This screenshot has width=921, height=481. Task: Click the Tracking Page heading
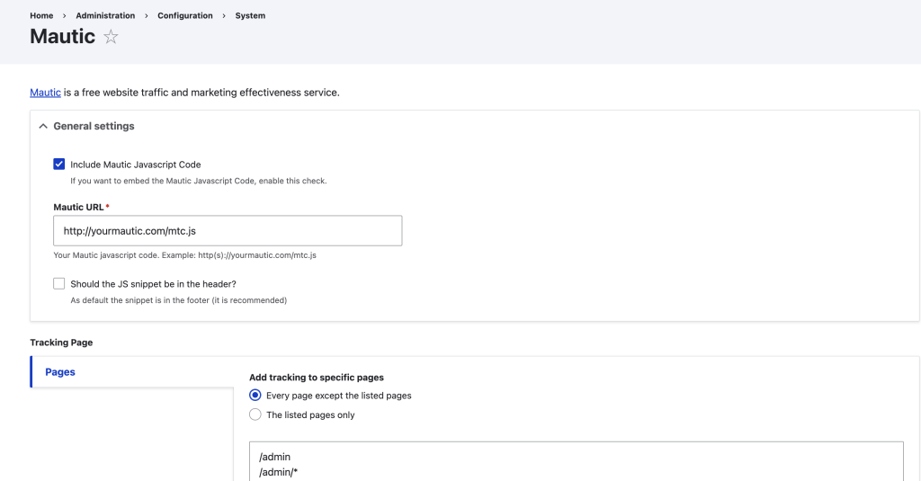(x=62, y=342)
